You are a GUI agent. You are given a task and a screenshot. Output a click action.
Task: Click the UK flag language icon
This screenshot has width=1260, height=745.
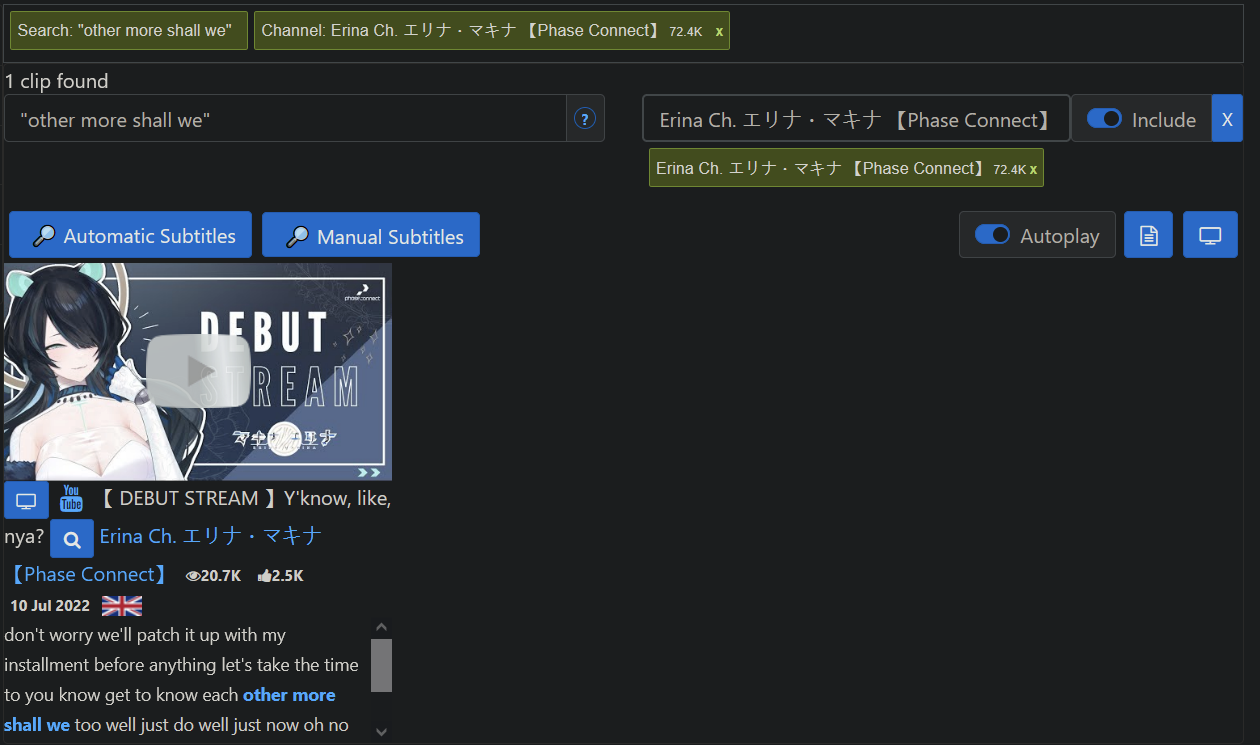tap(122, 606)
